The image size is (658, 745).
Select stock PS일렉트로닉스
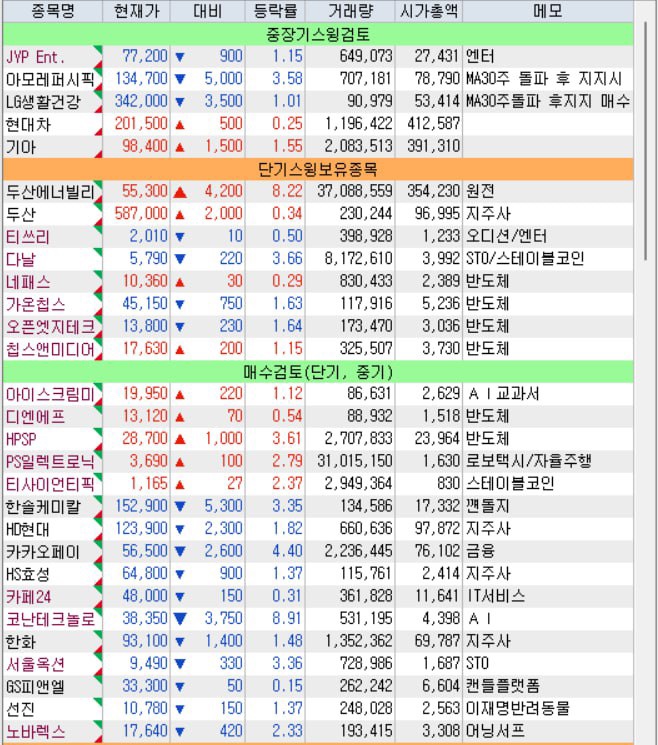point(52,462)
